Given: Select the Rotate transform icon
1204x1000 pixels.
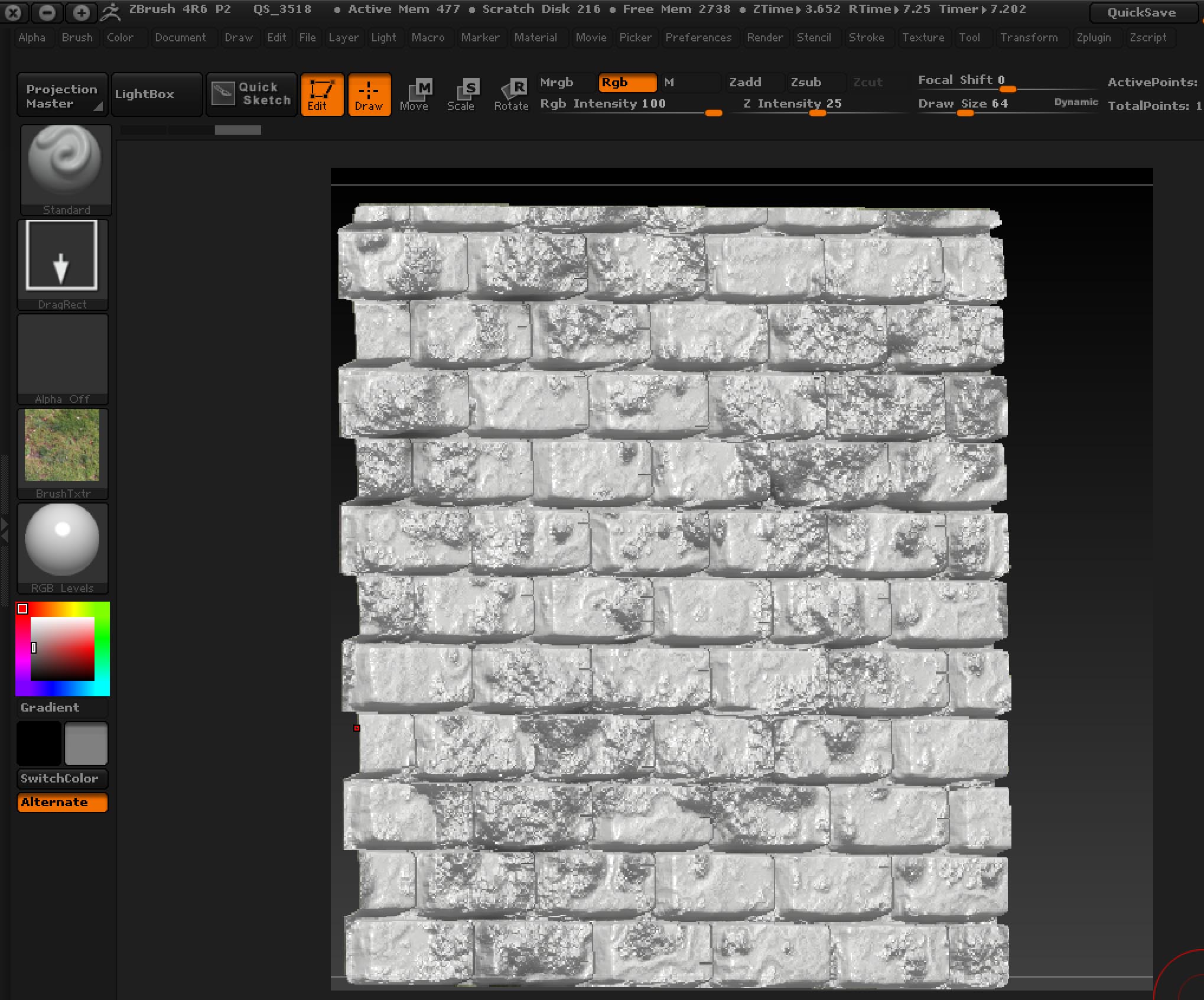Looking at the screenshot, I should pos(511,95).
